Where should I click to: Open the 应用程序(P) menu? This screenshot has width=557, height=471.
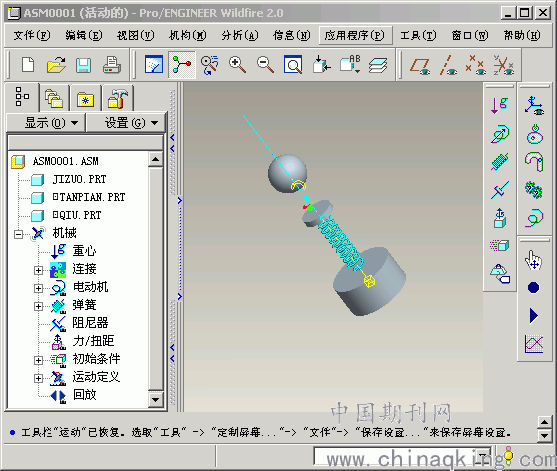pos(355,35)
